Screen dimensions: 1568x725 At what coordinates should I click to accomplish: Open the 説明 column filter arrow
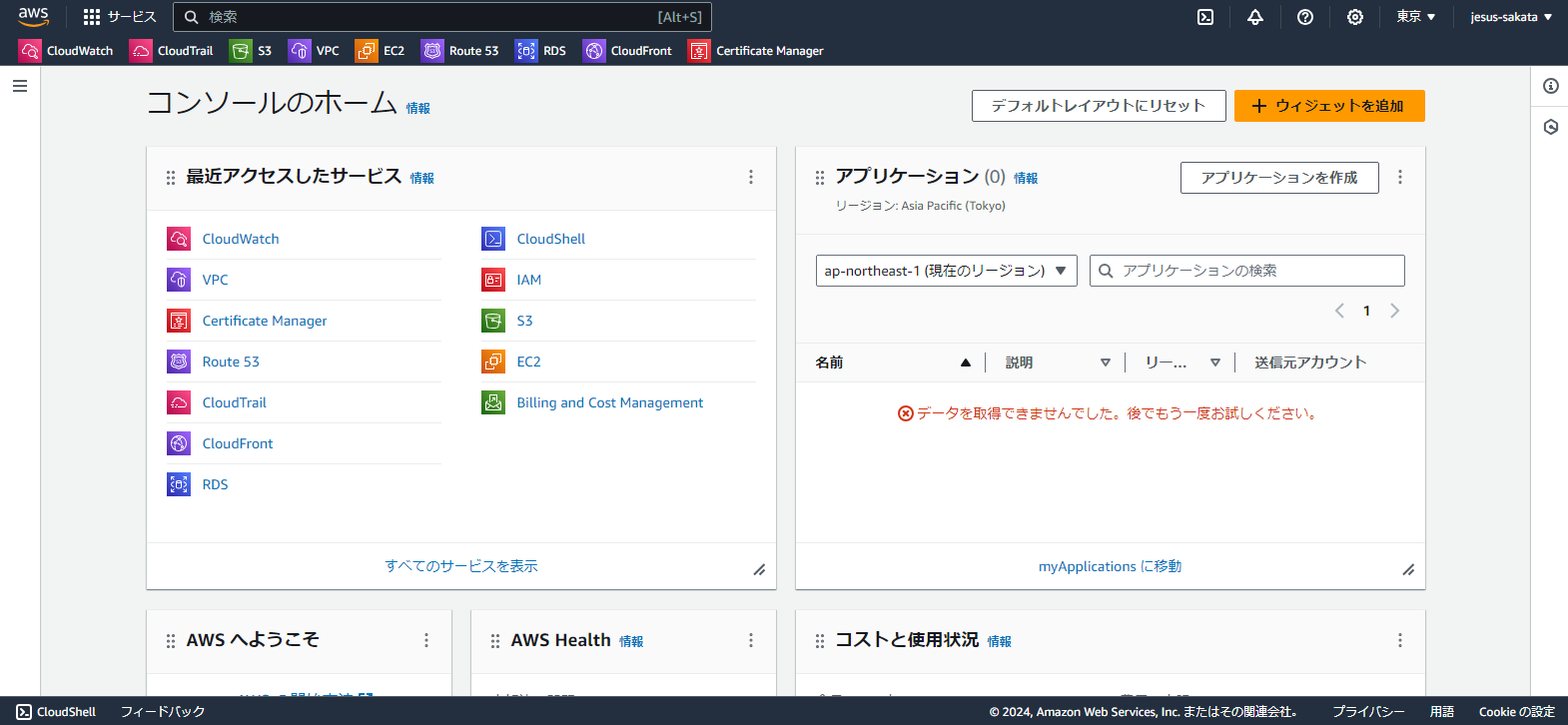click(1106, 362)
